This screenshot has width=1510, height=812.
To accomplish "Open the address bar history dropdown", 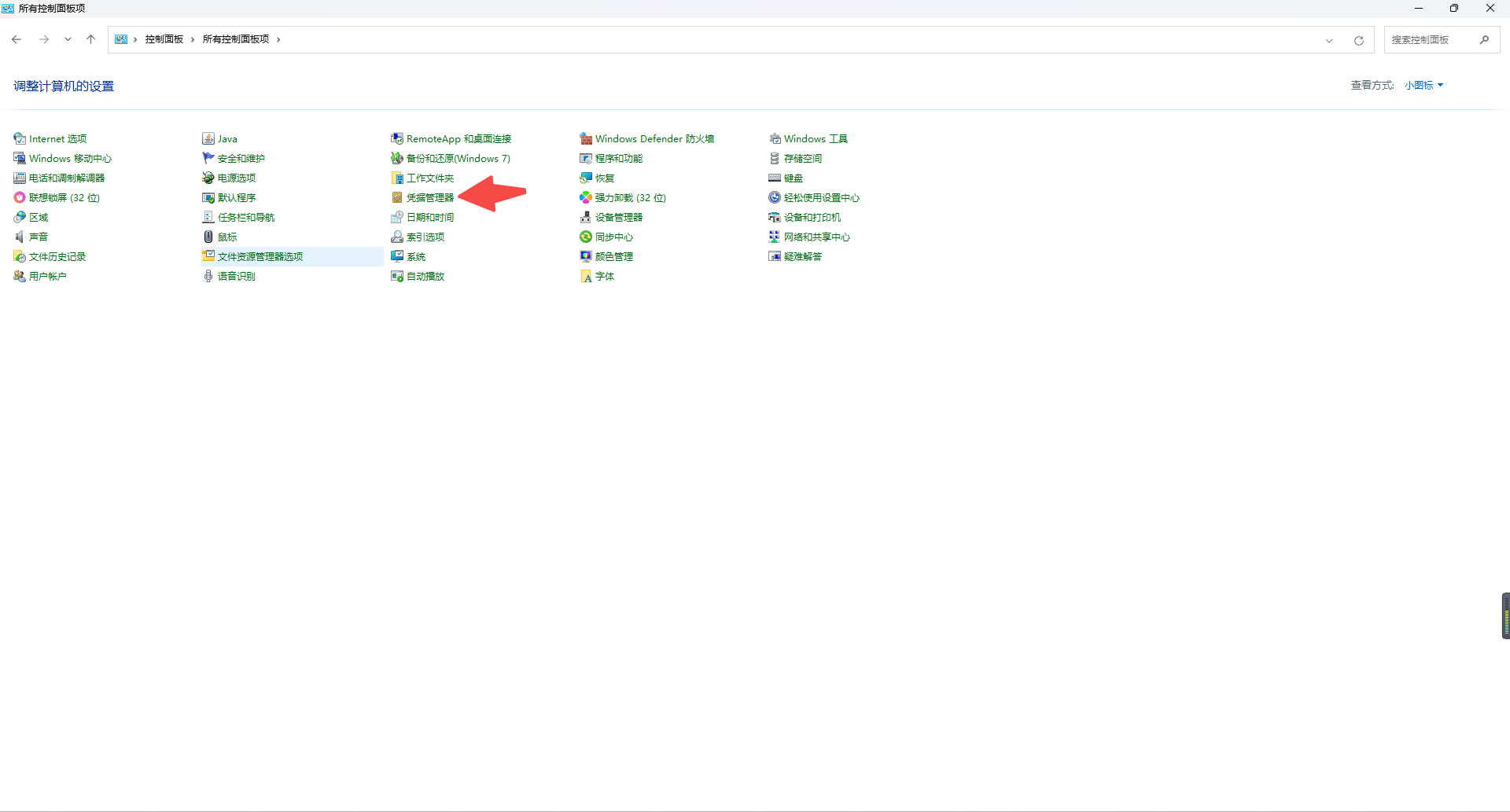I will (1329, 40).
